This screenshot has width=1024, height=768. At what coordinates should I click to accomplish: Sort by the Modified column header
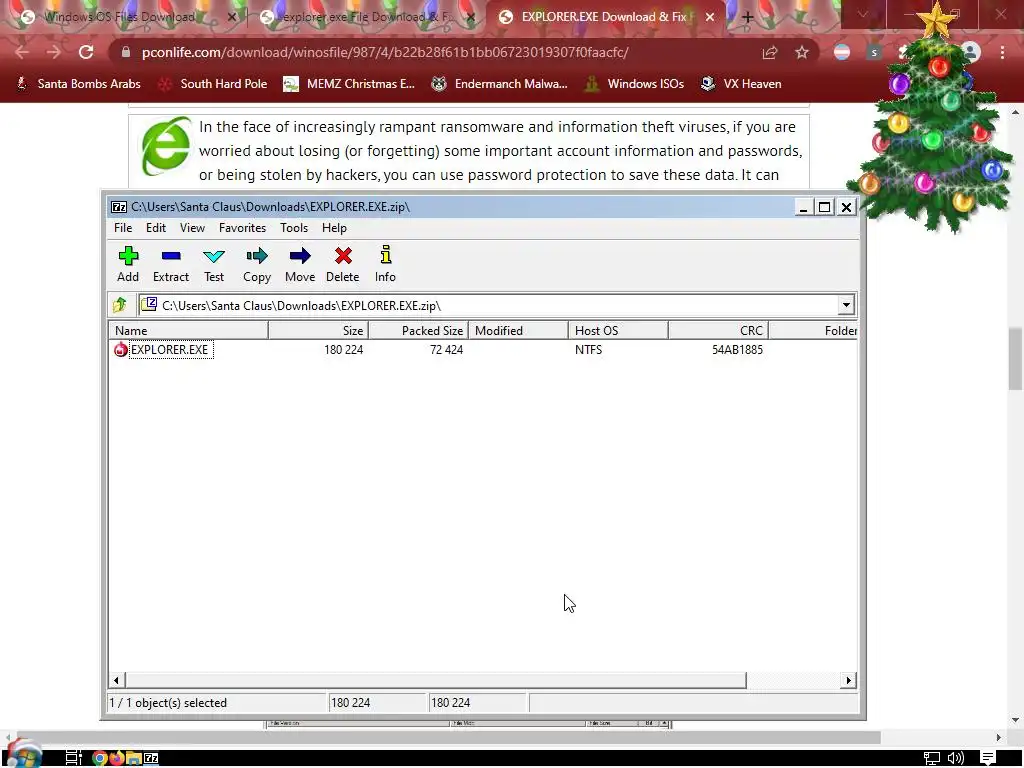pyautogui.click(x=519, y=330)
